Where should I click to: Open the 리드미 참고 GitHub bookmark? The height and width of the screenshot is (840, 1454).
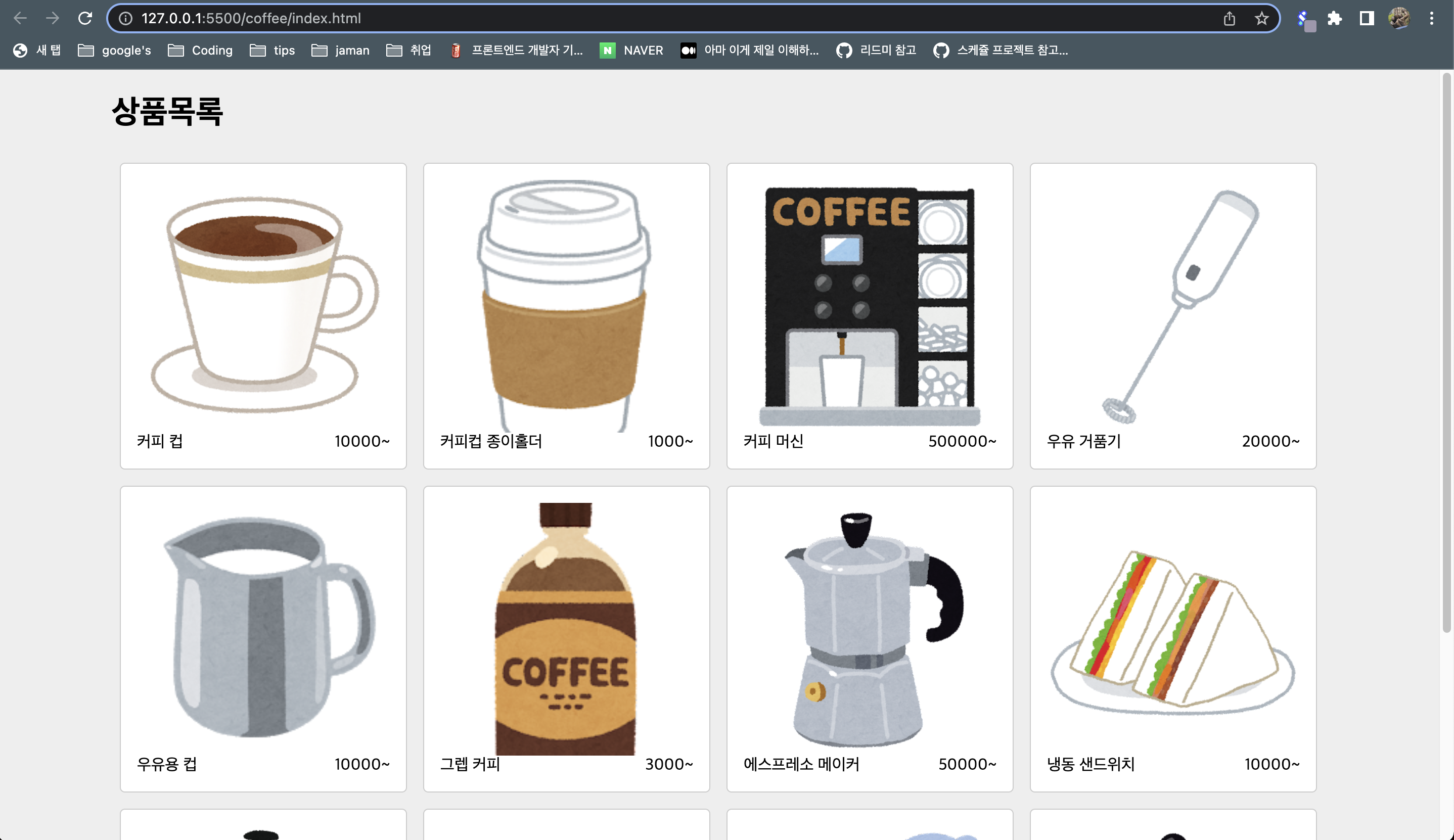coord(876,50)
